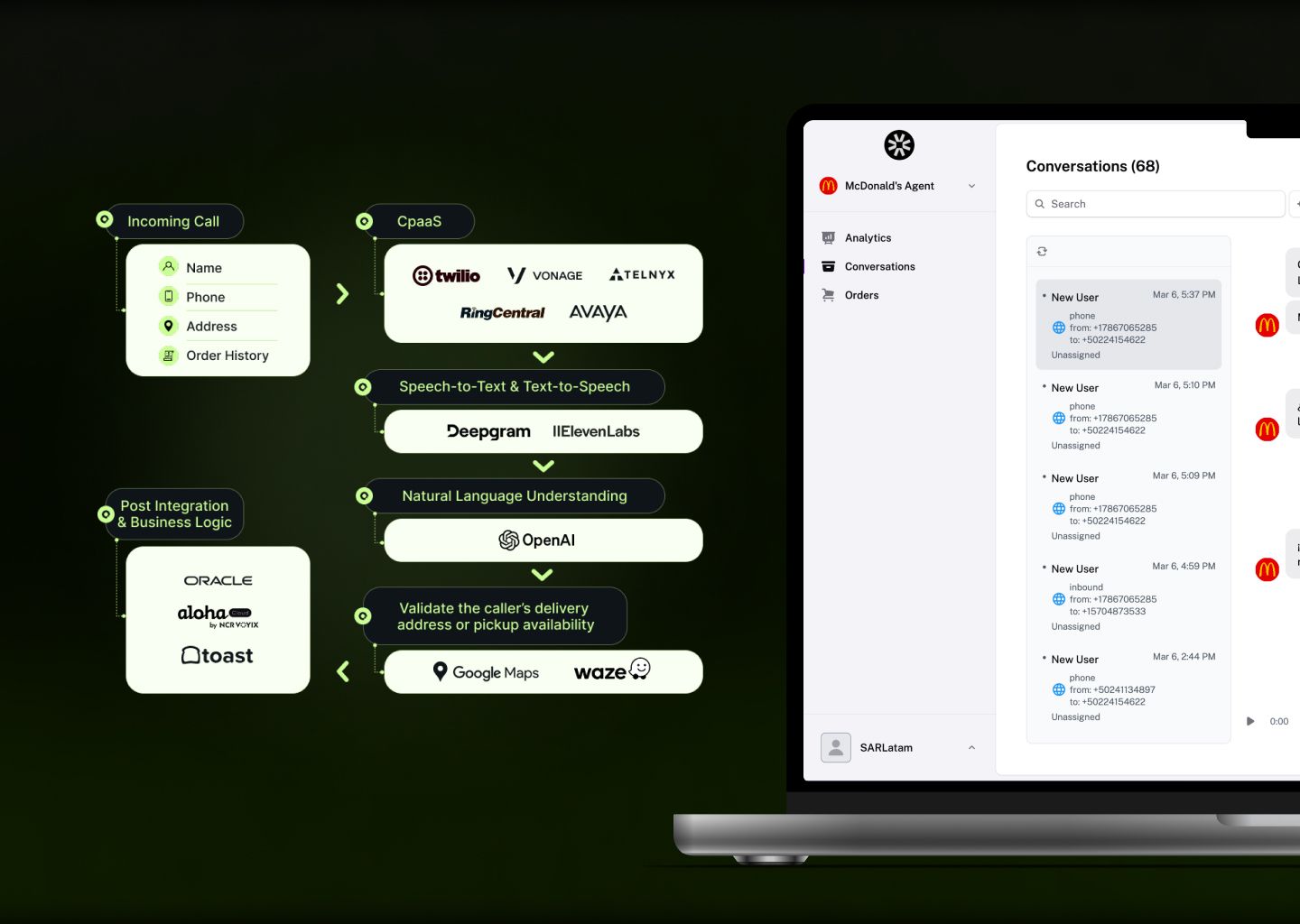Open the Analytics menu item
Image resolution: width=1300 pixels, height=924 pixels.
coord(868,238)
